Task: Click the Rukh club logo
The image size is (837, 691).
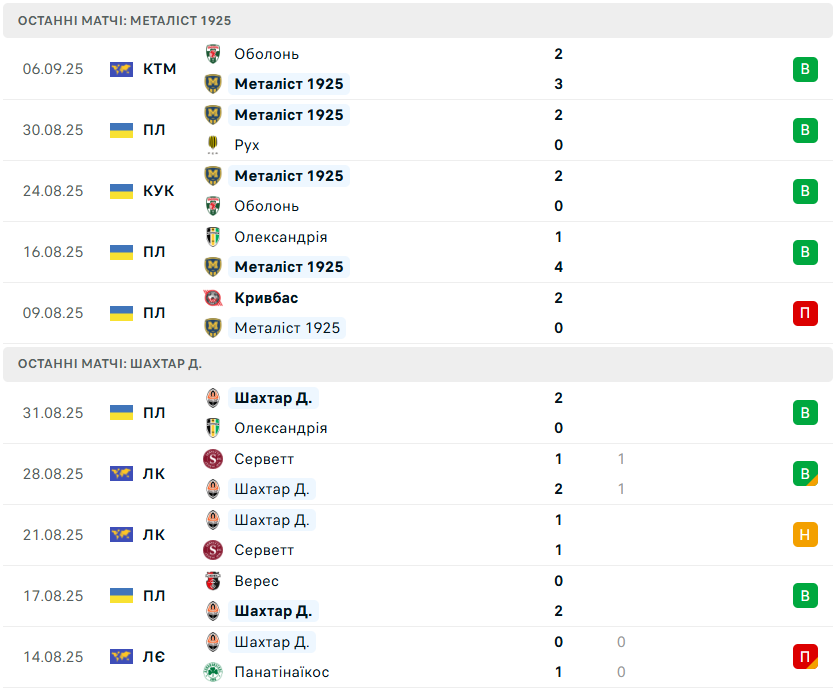Action: click(212, 145)
